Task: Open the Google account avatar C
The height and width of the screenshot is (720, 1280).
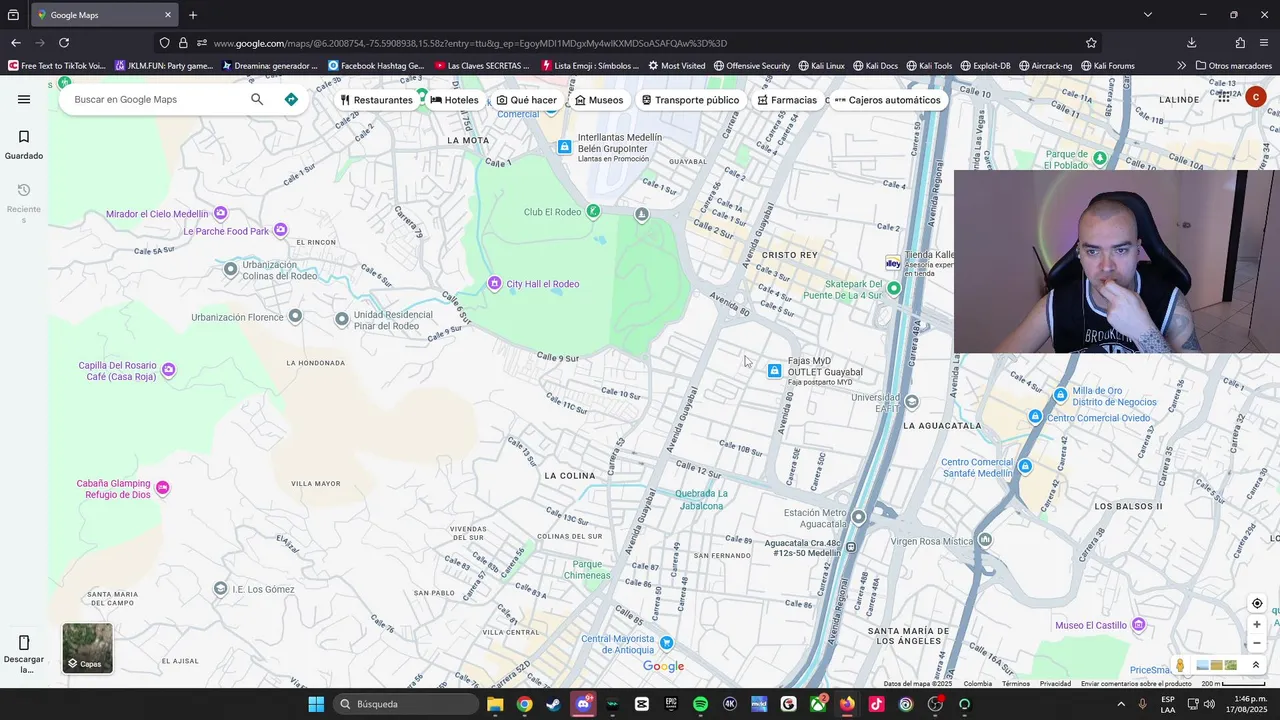Action: click(1256, 97)
